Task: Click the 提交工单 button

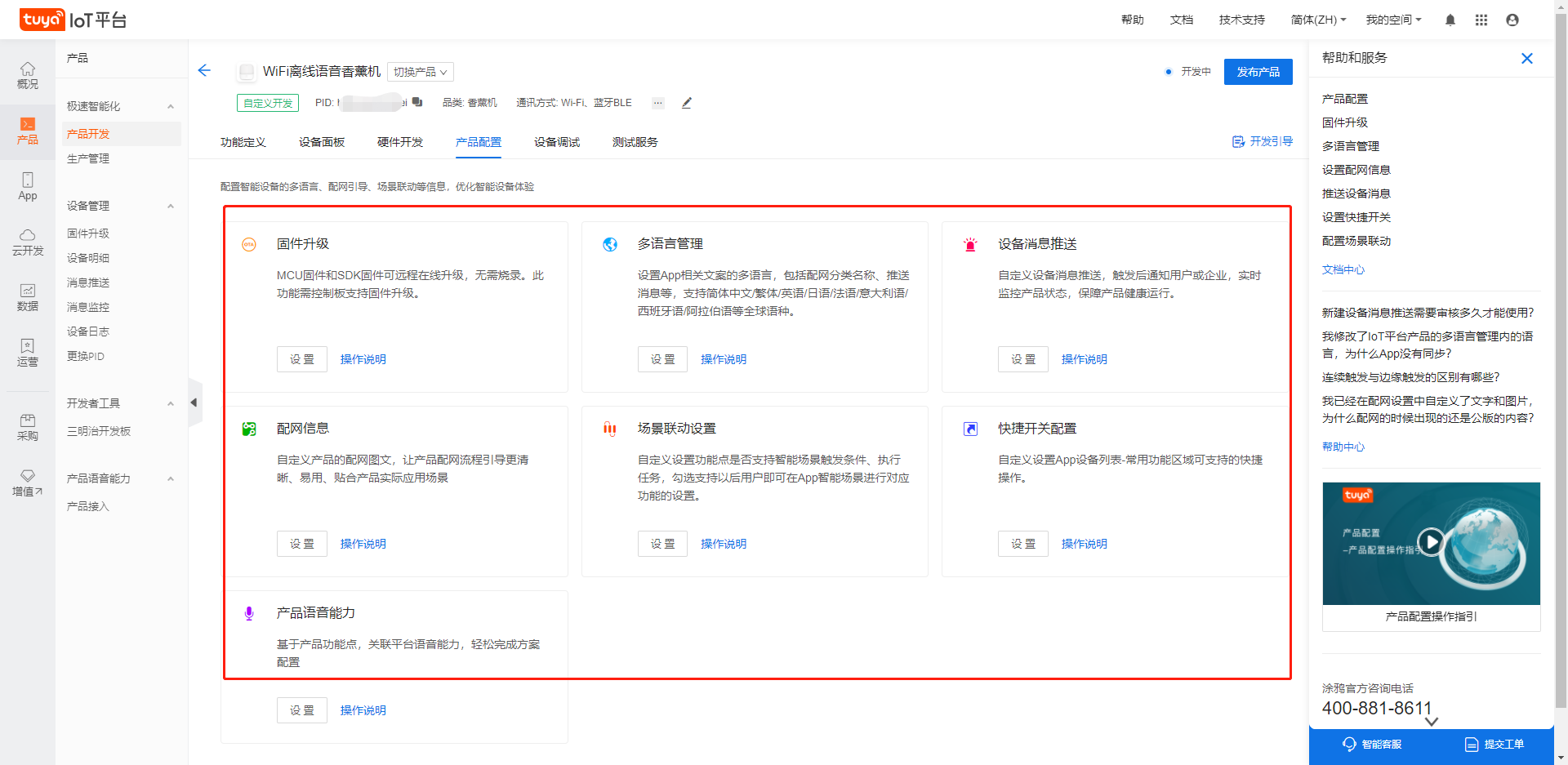Action: 1494,745
